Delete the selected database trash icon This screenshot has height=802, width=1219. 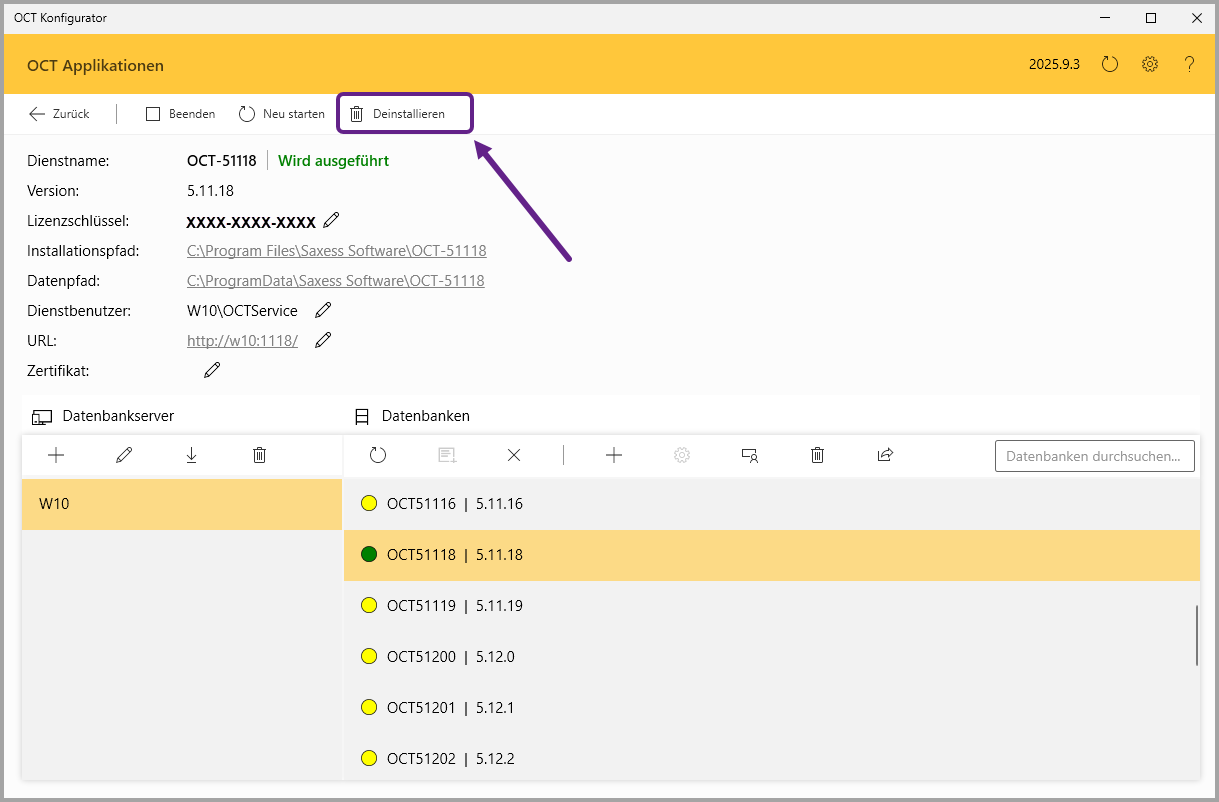817,455
